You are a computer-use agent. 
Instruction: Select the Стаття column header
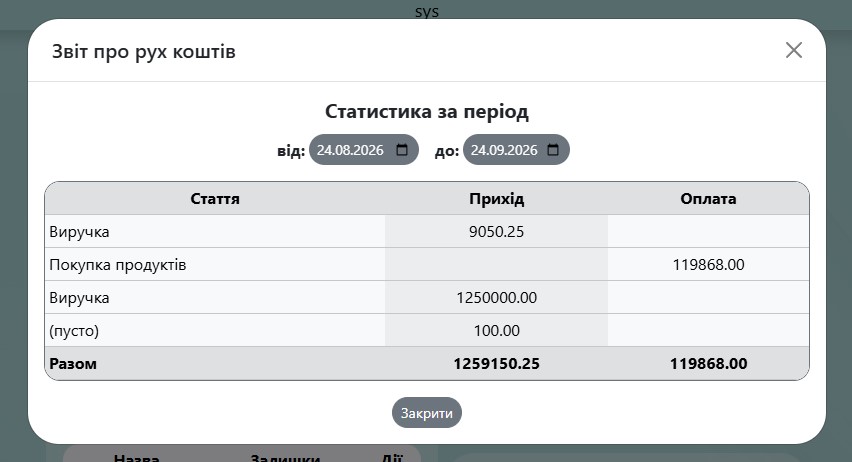click(x=215, y=199)
